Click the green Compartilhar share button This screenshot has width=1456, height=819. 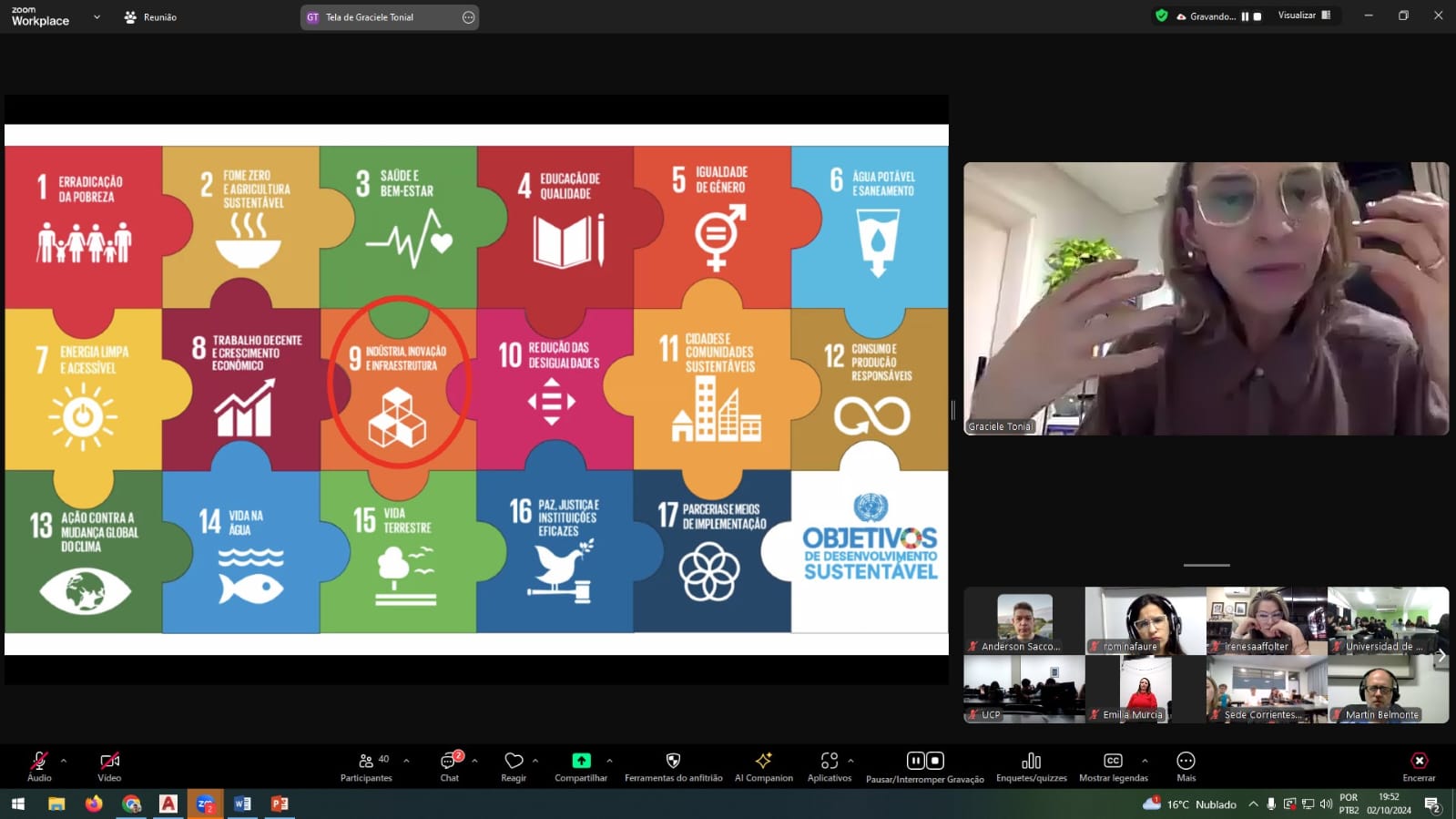click(581, 762)
